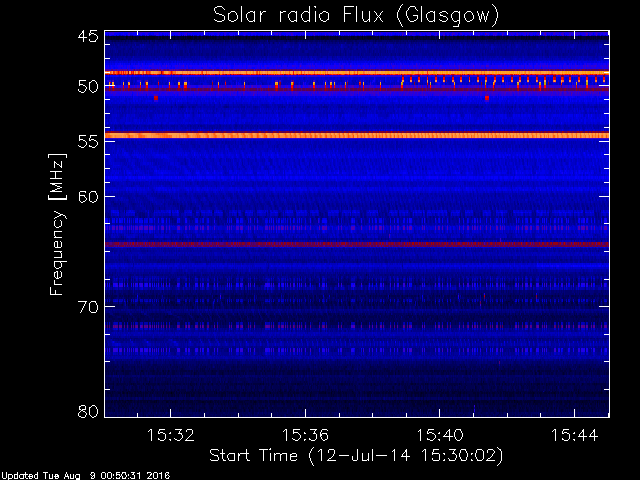Click the 'Updated Tue Aug 9 00:50:31 2016' footer
This screenshot has width=640, height=480.
tap(85, 476)
